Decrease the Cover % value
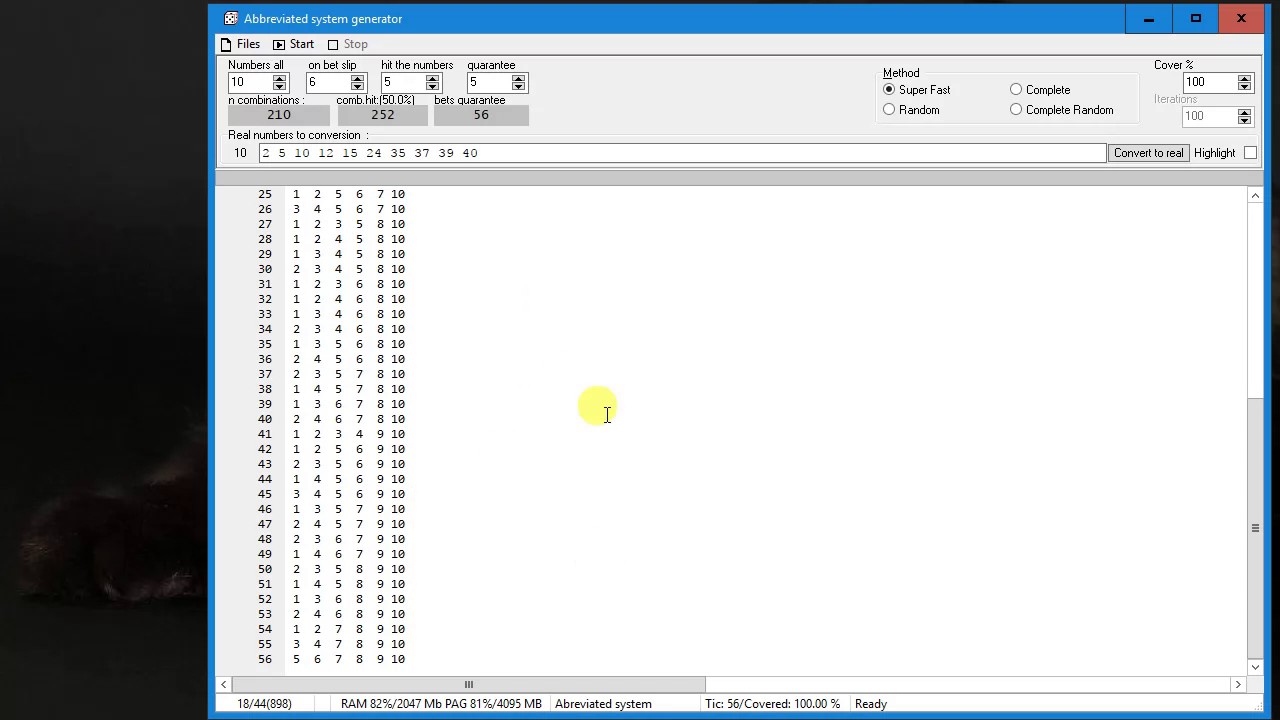 1244,87
